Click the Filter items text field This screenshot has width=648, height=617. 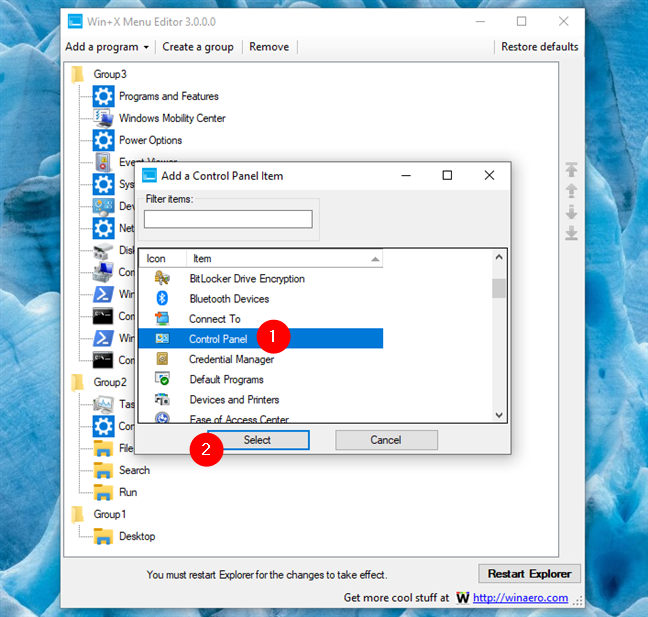tap(228, 219)
